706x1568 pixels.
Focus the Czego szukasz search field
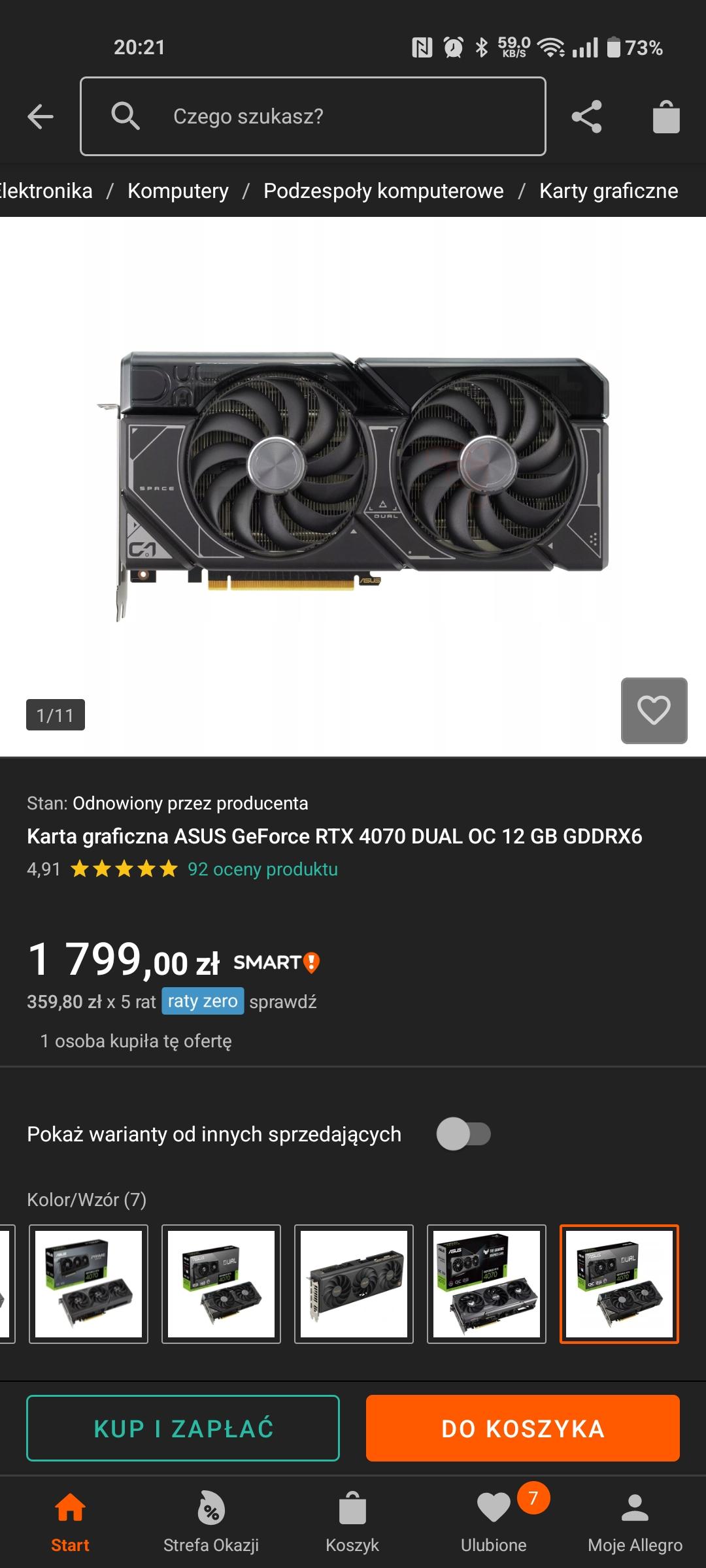pos(313,116)
